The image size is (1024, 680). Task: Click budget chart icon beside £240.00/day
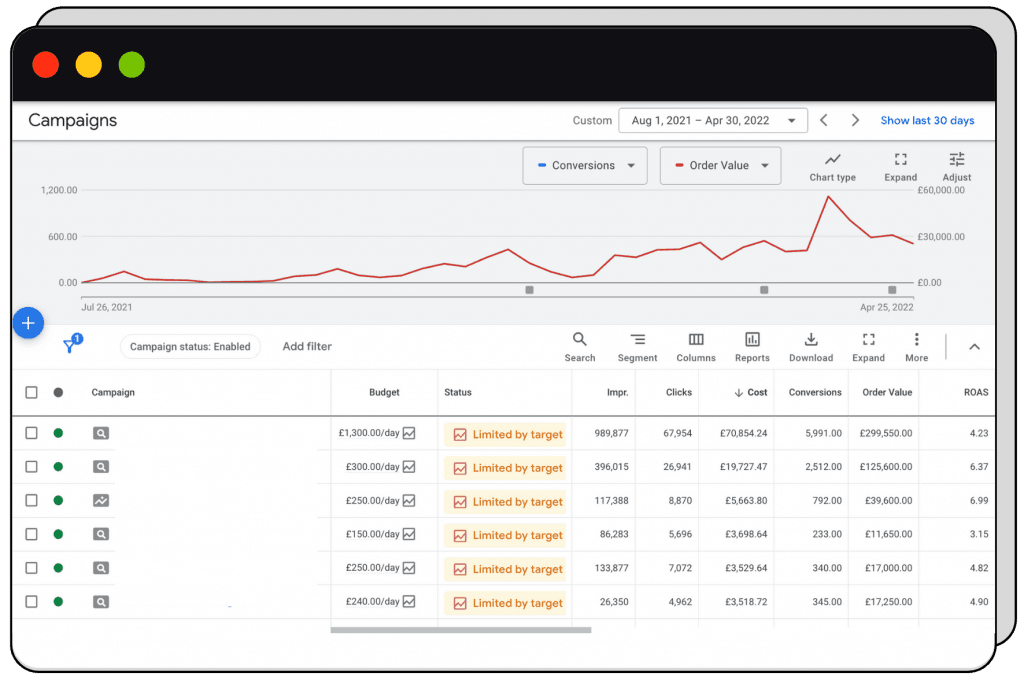tap(409, 601)
